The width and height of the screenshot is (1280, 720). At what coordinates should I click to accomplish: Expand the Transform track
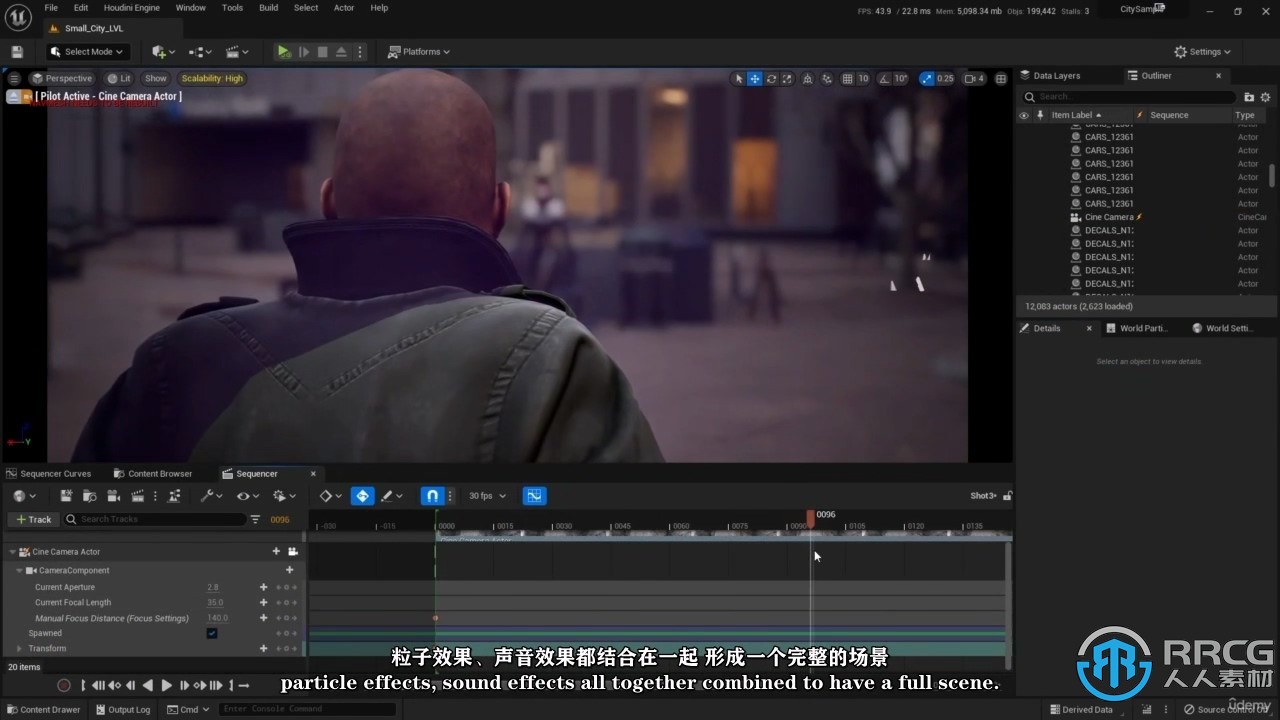(x=19, y=649)
